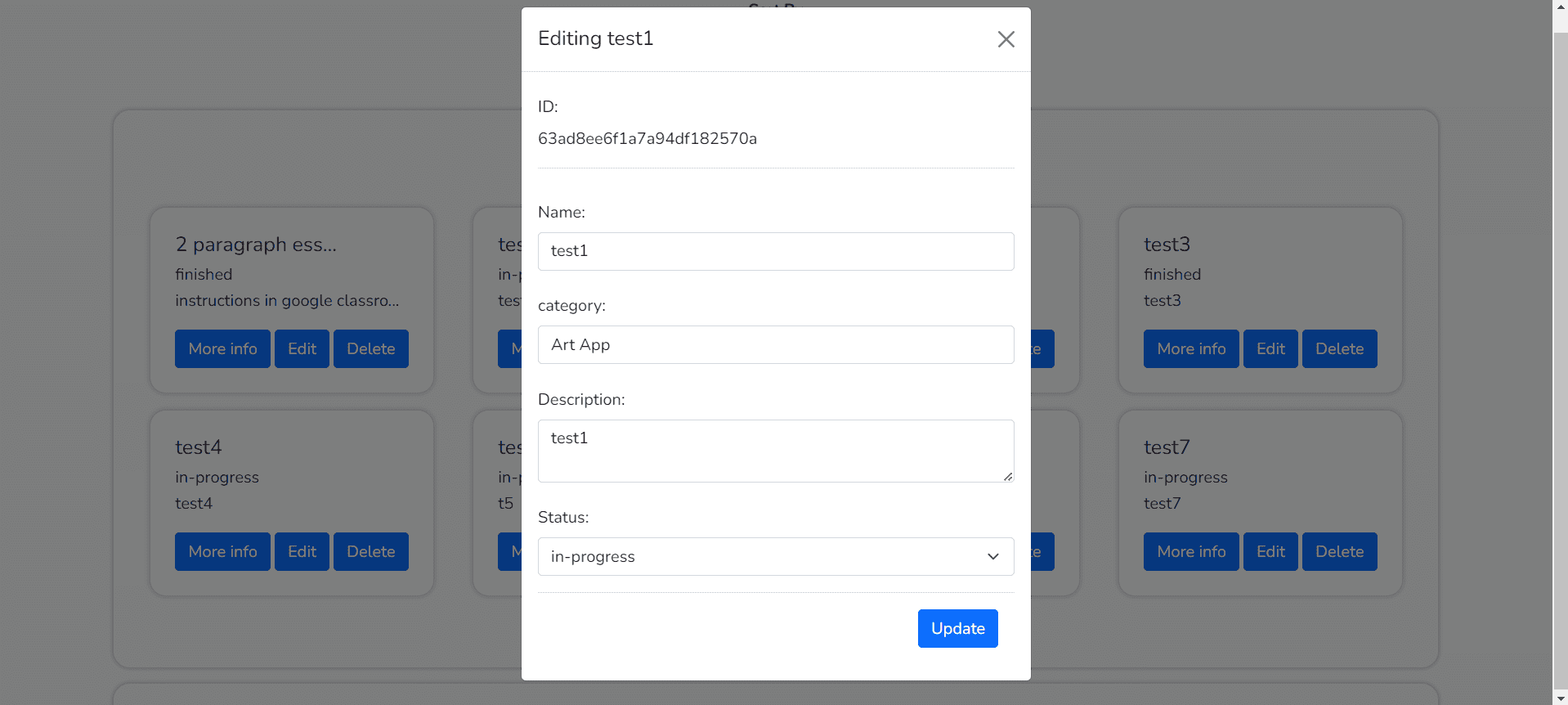Open More info for 2 paragraph essay card
The width and height of the screenshot is (1568, 705).
point(222,349)
